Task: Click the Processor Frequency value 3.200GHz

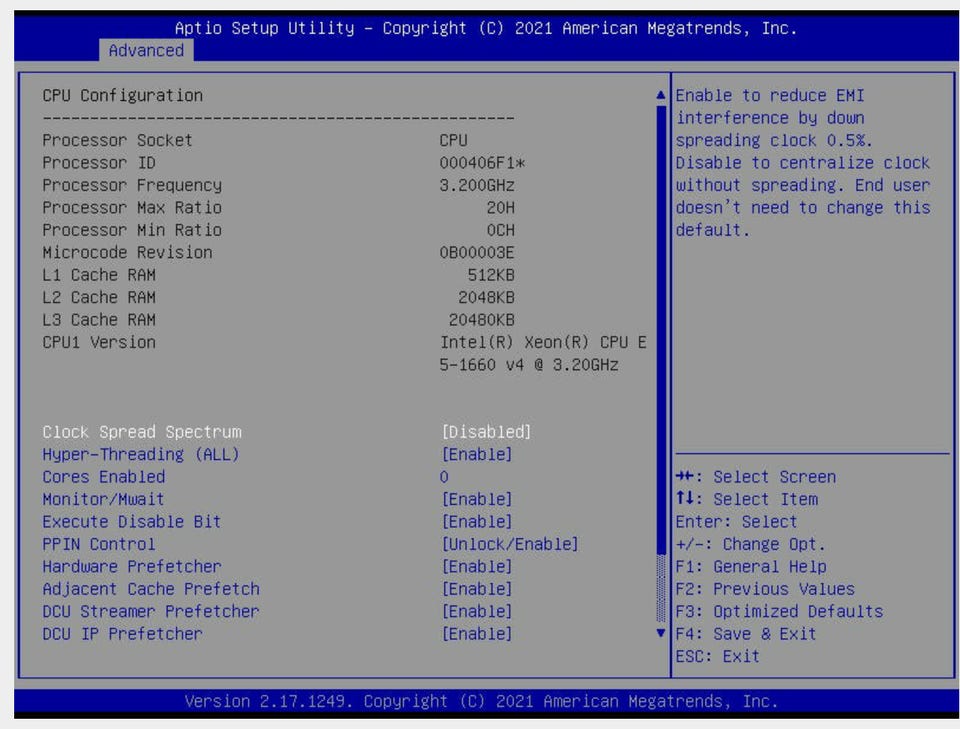Action: [477, 185]
